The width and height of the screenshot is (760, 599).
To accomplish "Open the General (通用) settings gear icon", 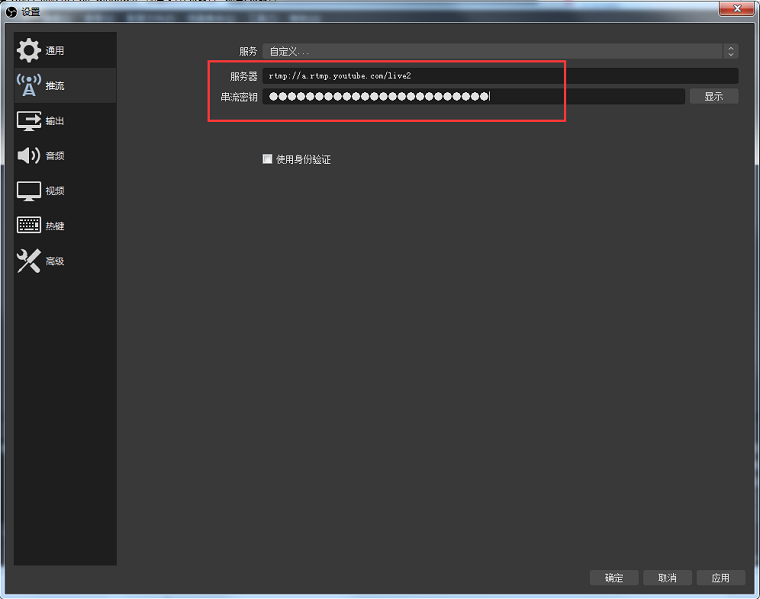I will coord(29,50).
